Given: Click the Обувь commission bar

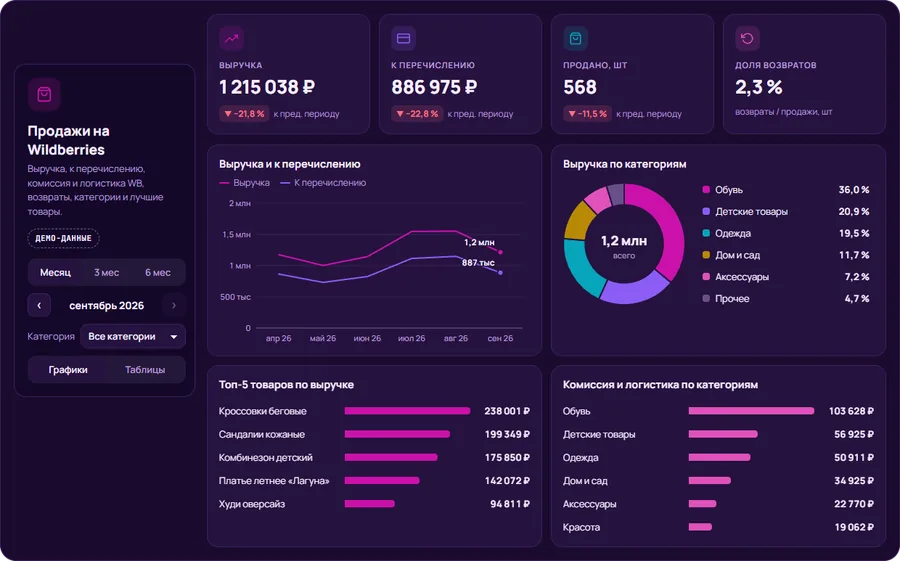Looking at the screenshot, I should pyautogui.click(x=751, y=411).
